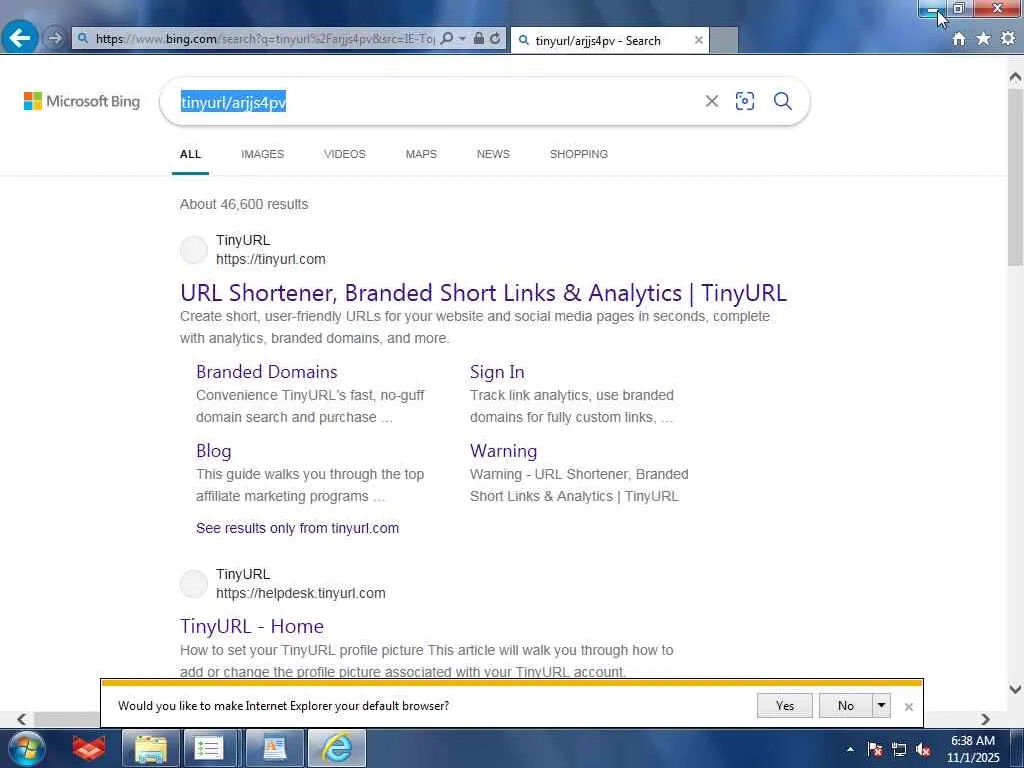Click the horizontal scrollbar left arrow

(x=22, y=719)
